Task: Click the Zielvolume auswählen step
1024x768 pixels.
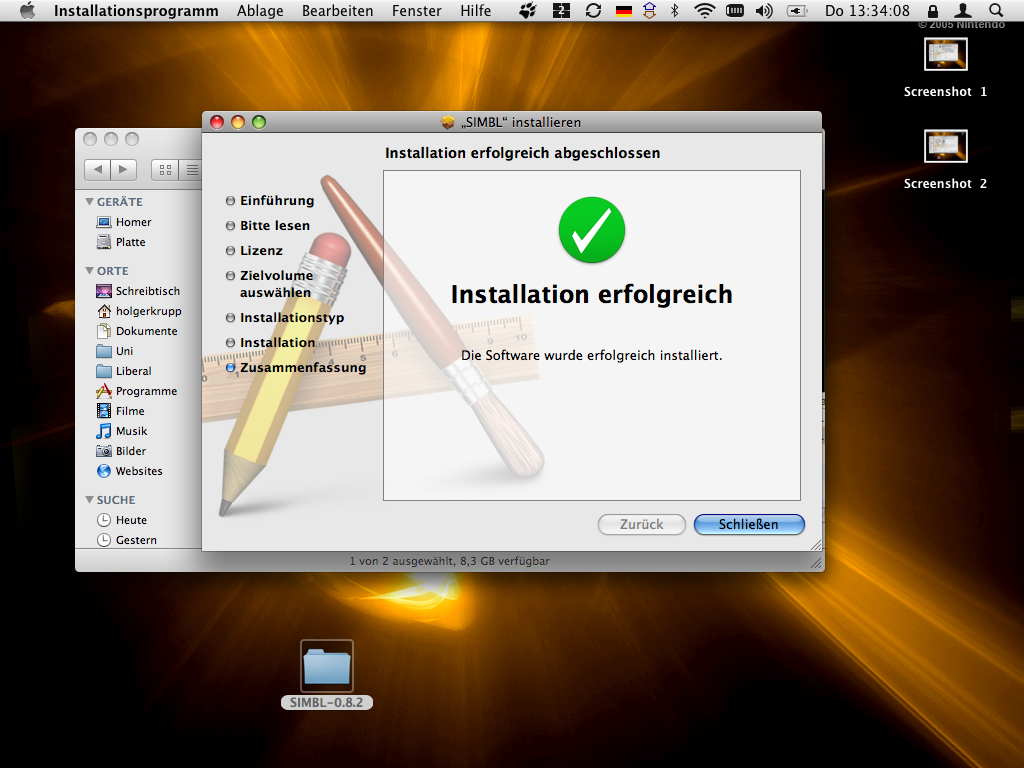Action: tap(270, 284)
